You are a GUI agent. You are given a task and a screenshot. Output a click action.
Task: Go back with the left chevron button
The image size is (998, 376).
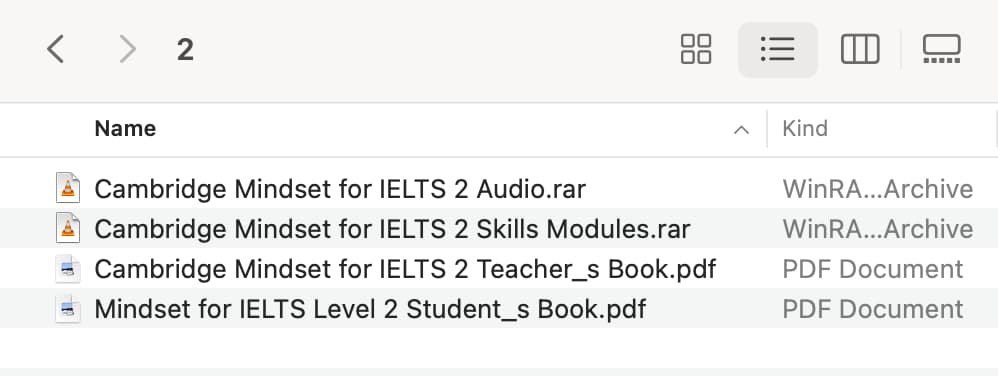pos(55,49)
